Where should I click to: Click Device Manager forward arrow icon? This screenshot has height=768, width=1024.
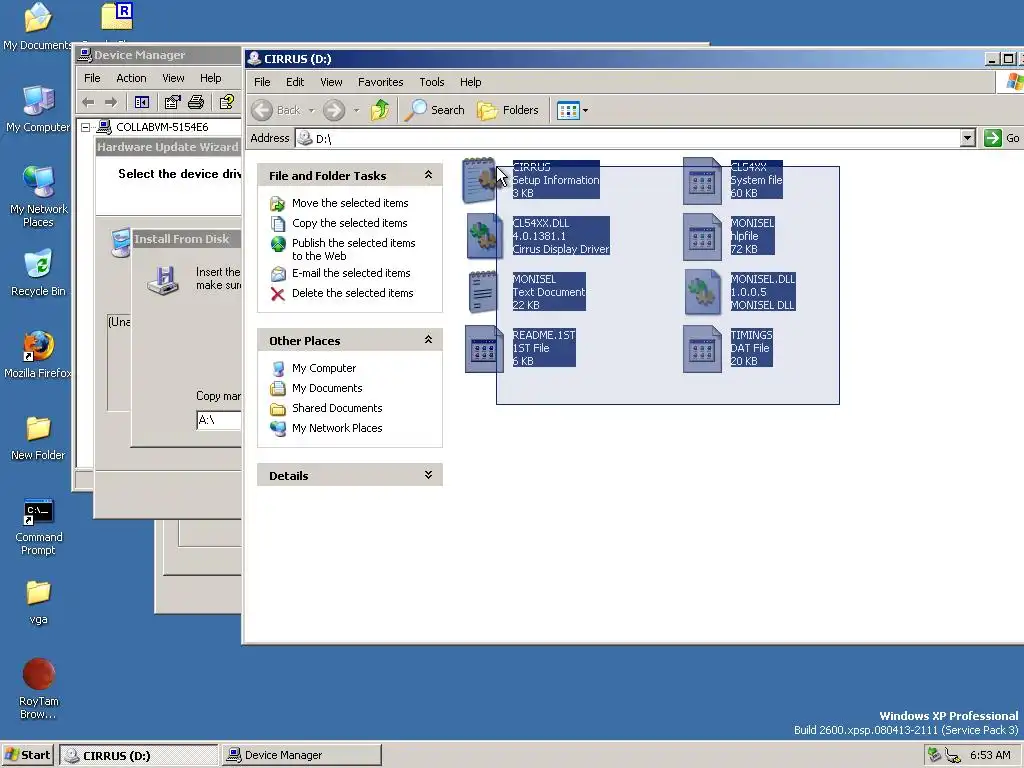[111, 103]
